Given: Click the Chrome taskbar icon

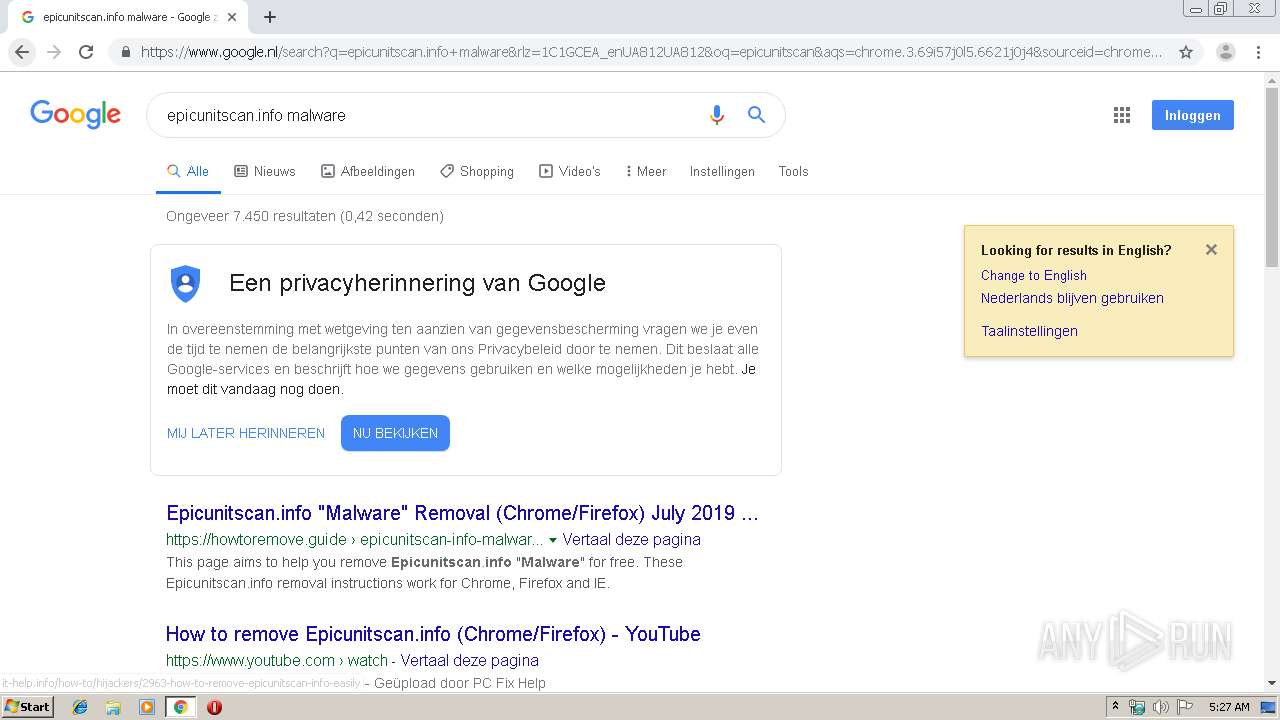Looking at the screenshot, I should point(180,707).
